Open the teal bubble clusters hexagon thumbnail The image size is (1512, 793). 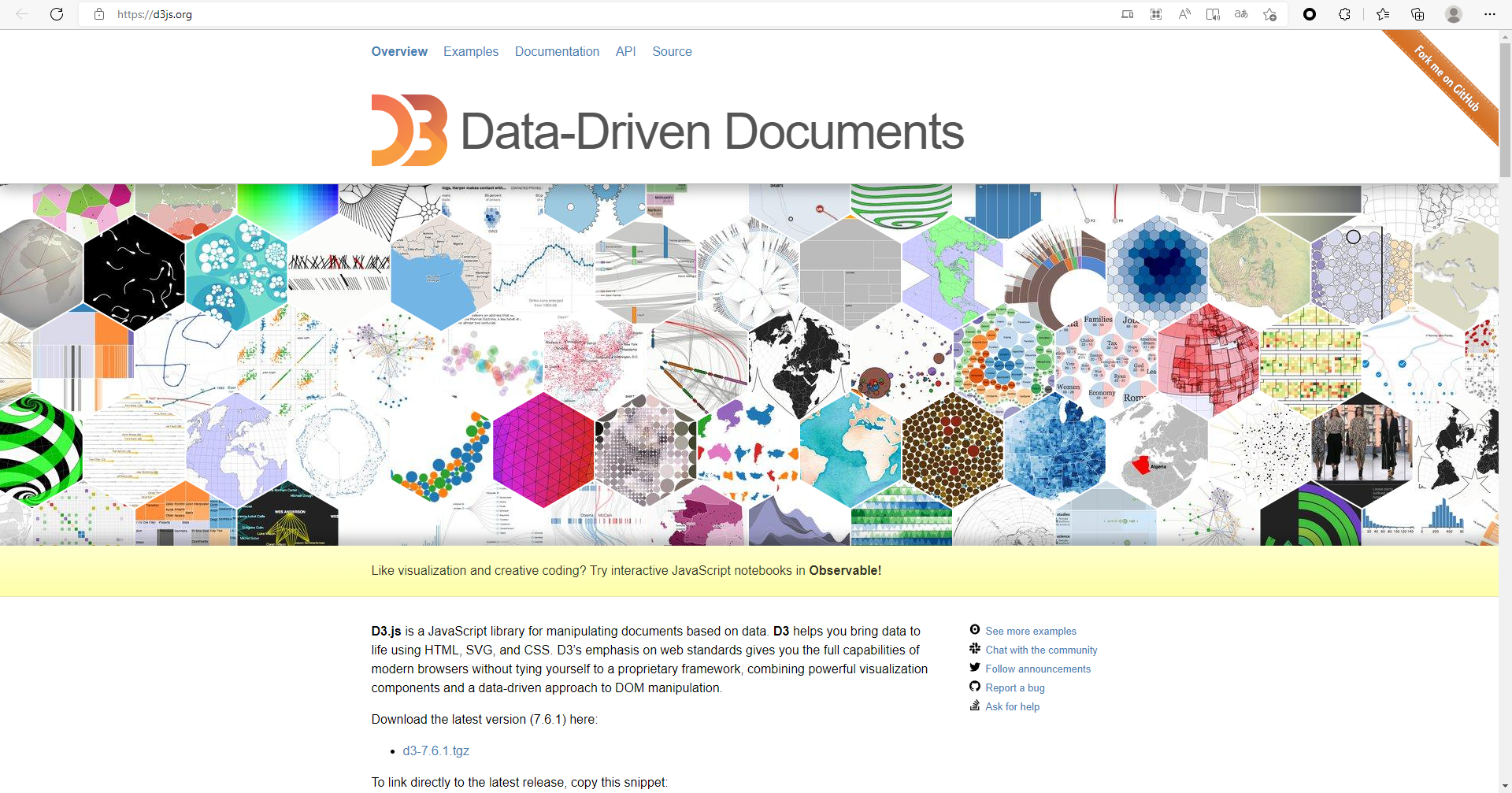236,272
